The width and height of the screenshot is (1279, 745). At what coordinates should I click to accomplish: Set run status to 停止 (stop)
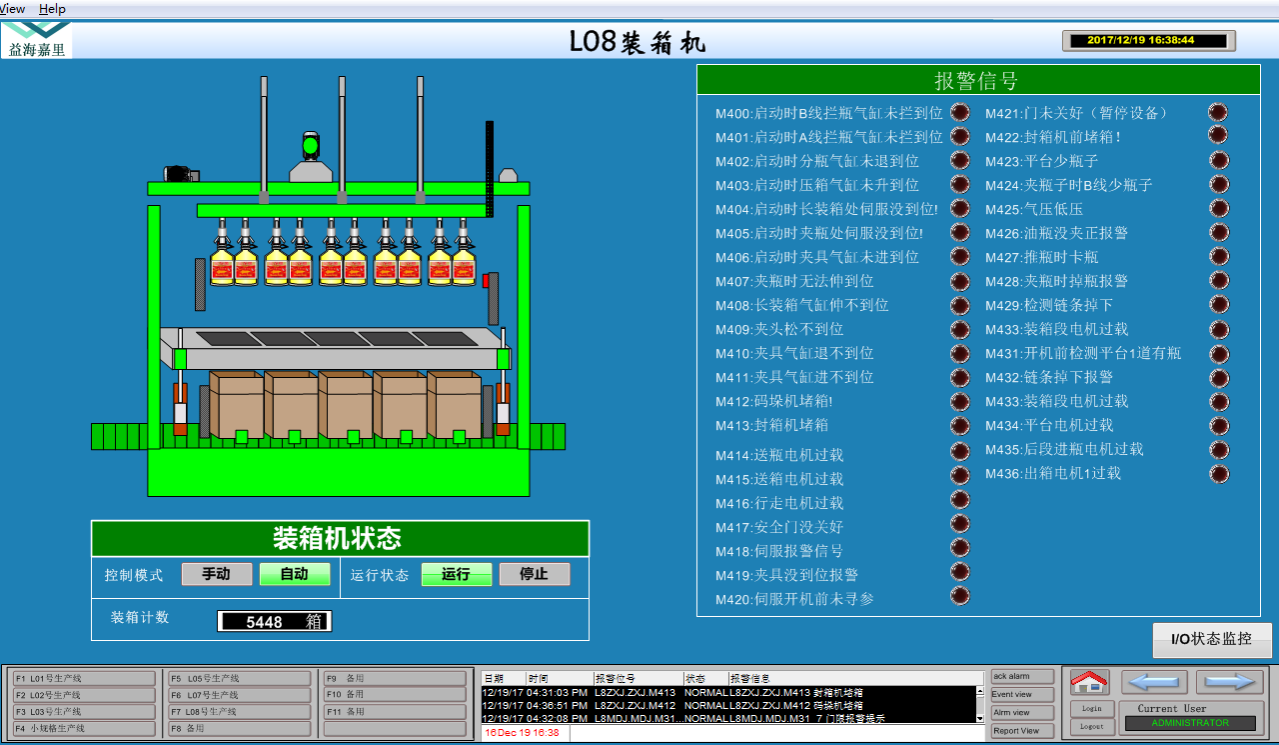(x=534, y=574)
